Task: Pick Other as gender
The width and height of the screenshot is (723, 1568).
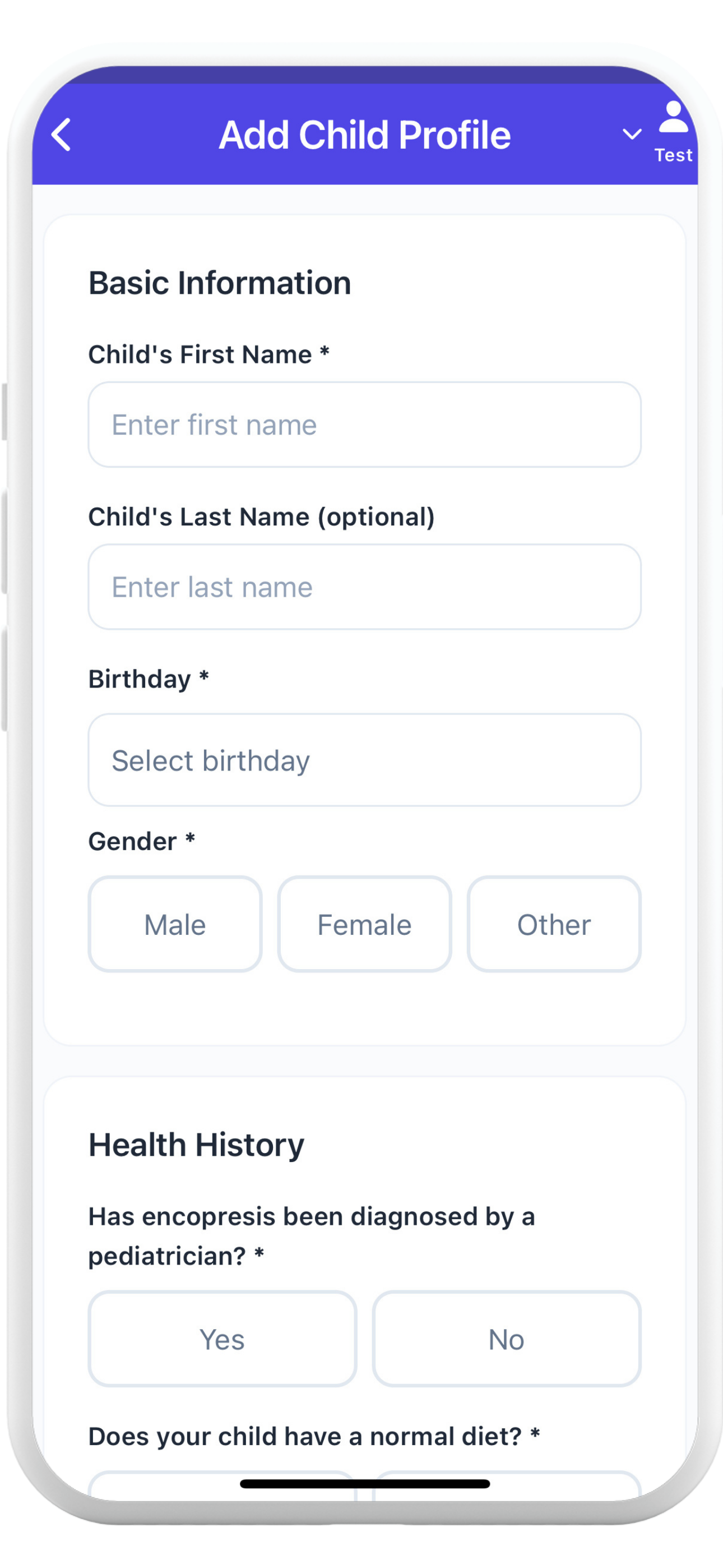Action: (x=554, y=924)
